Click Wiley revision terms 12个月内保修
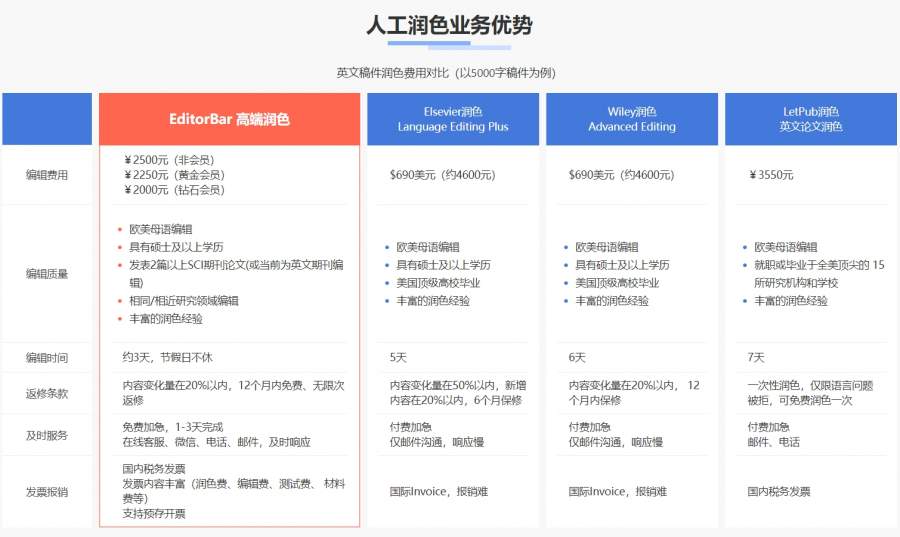Screen dimensions: 900x537 634,393
